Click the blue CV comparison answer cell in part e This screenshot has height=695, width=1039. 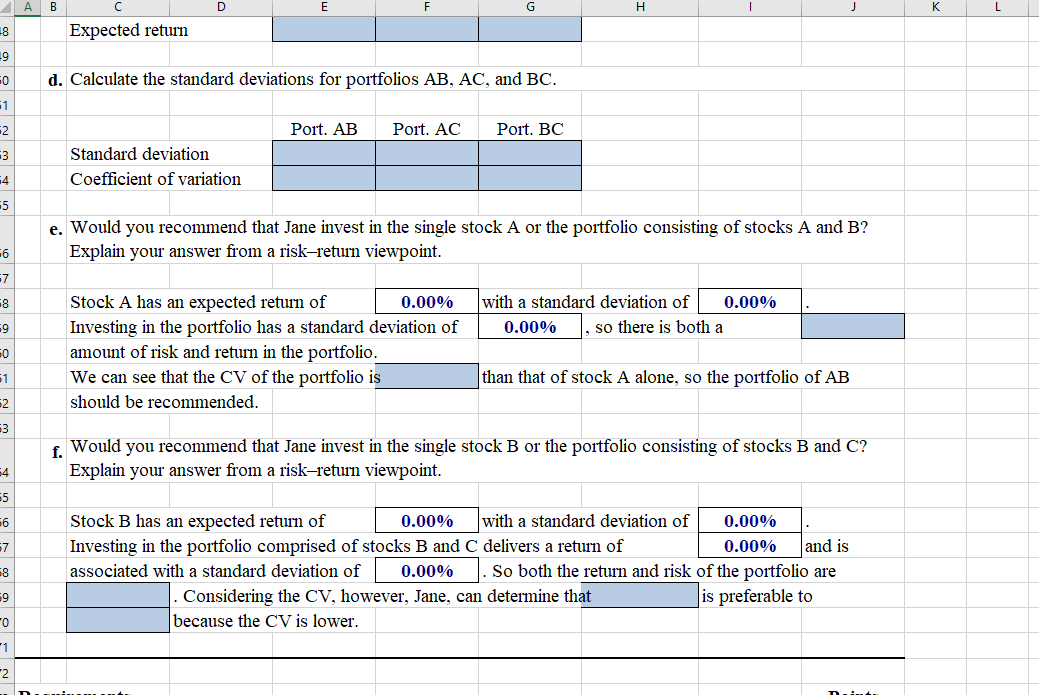pyautogui.click(x=426, y=375)
